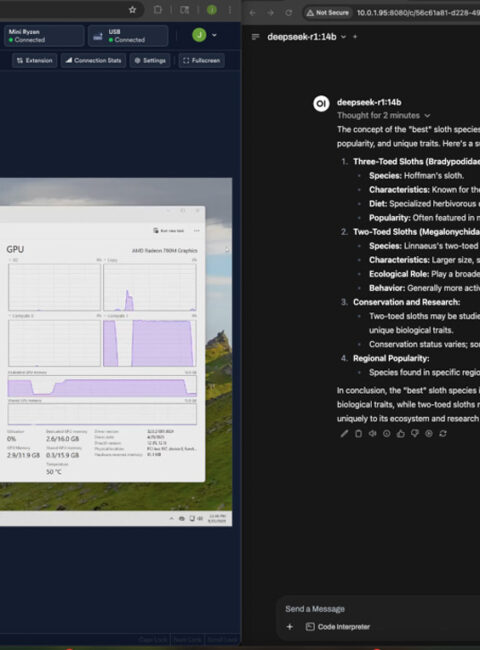Open the taskbar clock and date
This screenshot has width=480, height=650.
click(217, 519)
